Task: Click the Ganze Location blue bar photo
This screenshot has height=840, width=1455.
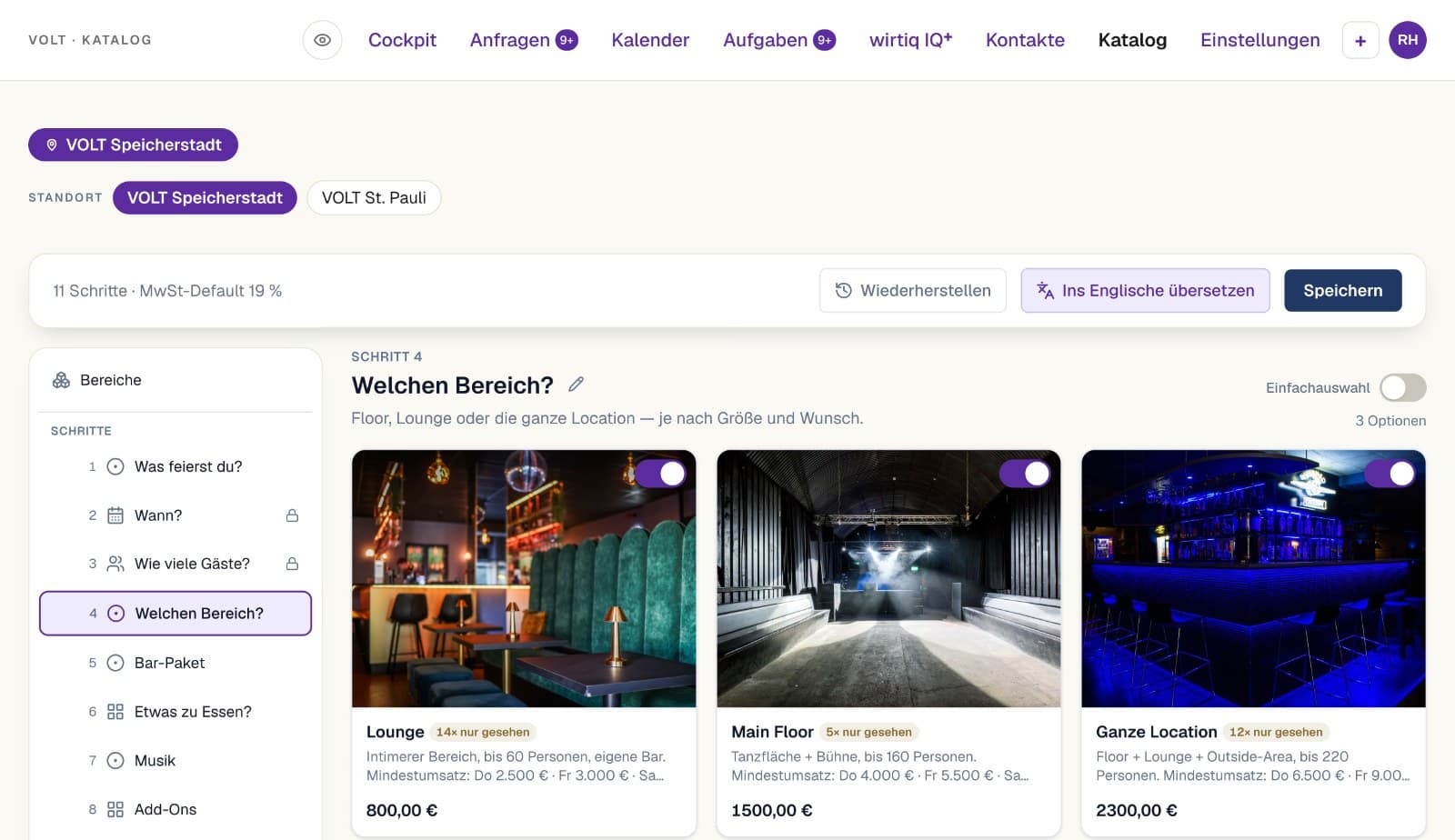Action: point(1253,578)
